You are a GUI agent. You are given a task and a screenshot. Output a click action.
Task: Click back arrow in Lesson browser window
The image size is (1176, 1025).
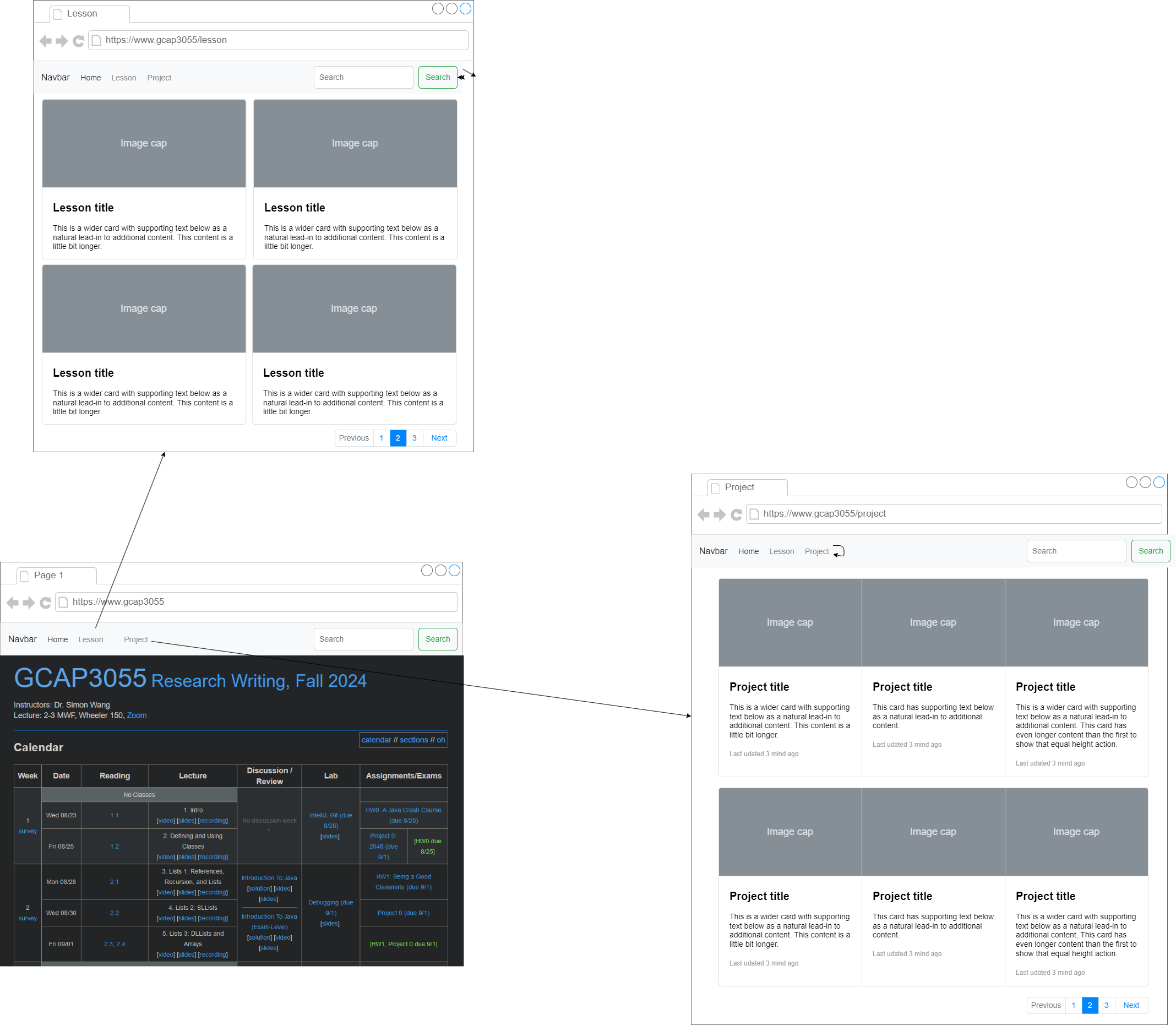tap(46, 41)
